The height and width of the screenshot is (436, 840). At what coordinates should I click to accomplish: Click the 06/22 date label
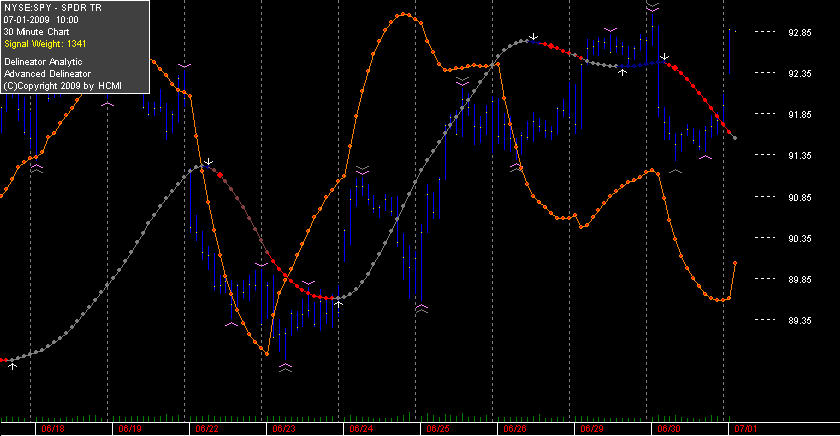pyautogui.click(x=207, y=429)
